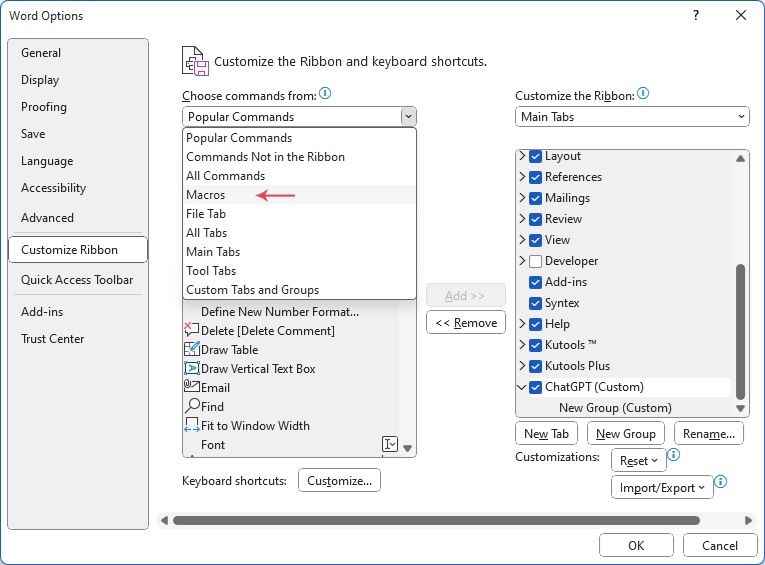Expand the References tree node
The image size is (765, 565).
[x=522, y=177]
